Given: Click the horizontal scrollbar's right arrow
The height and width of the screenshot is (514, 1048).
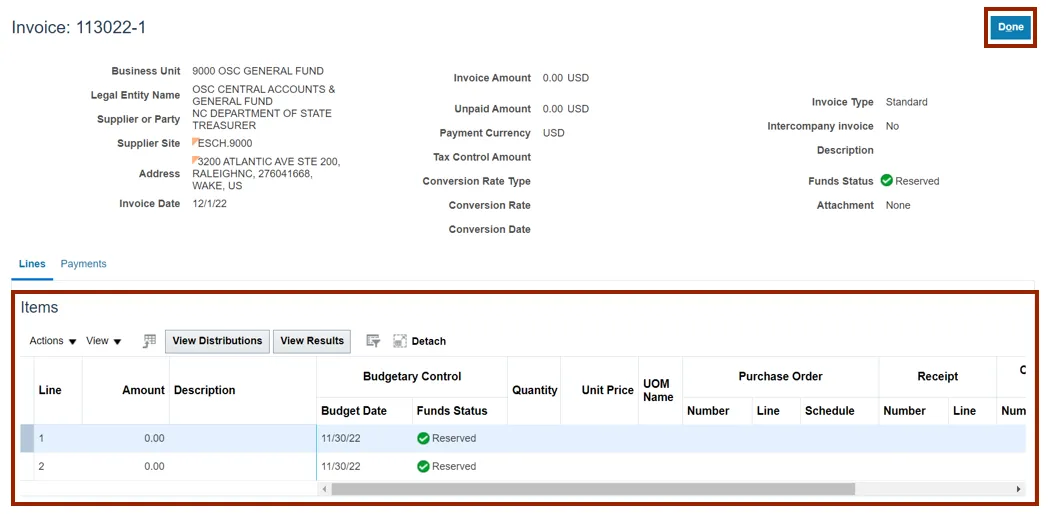Looking at the screenshot, I should 1018,489.
